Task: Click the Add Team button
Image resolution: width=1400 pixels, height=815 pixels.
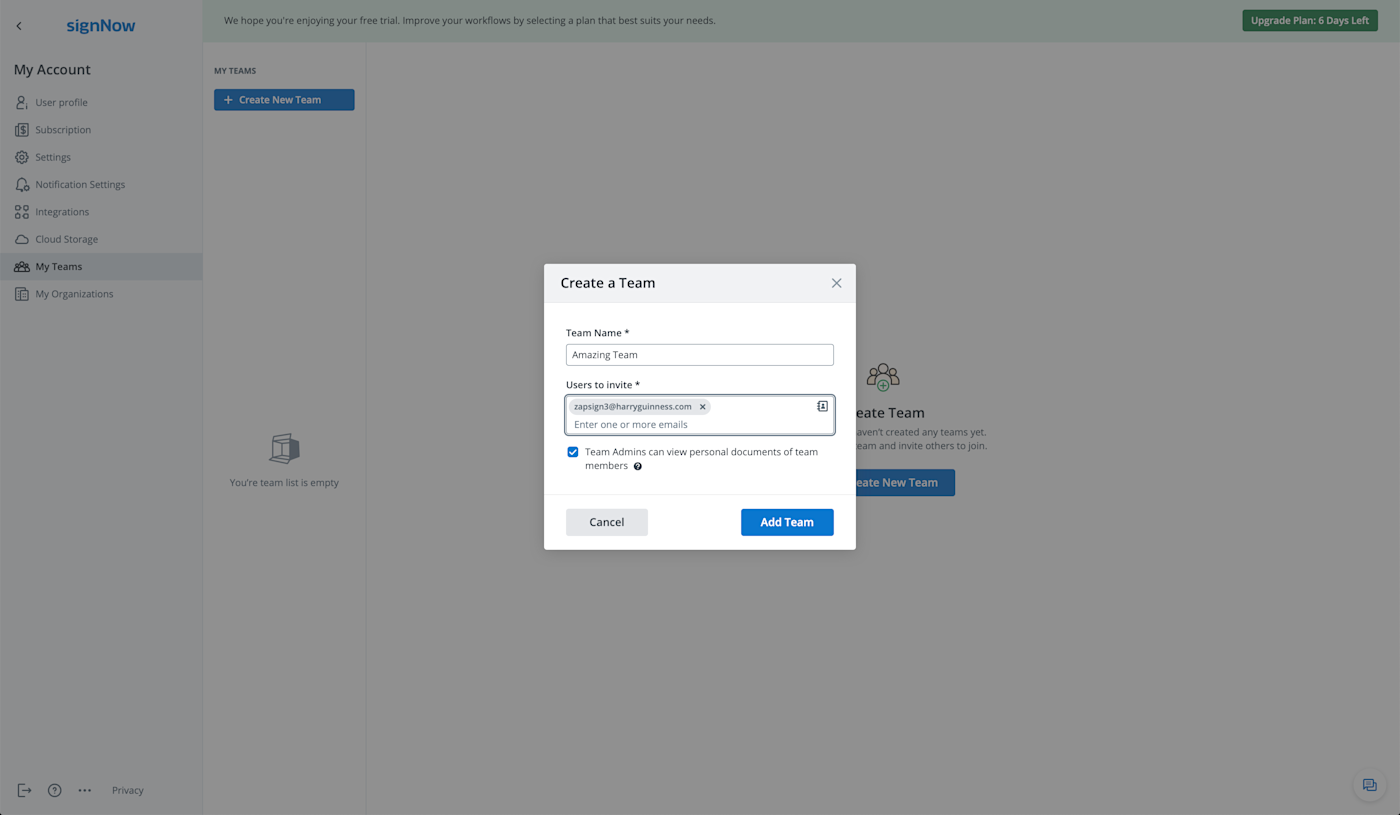Action: [x=787, y=522]
